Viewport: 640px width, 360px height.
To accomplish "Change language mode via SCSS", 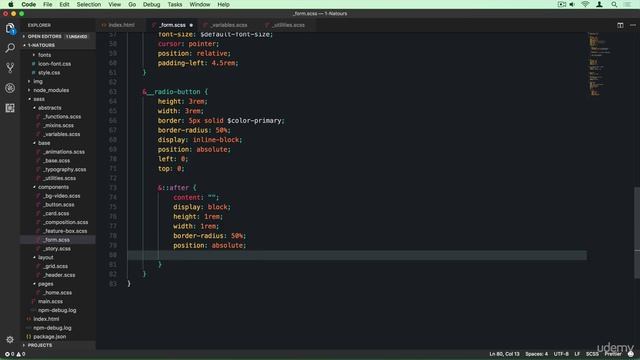I will coord(592,354).
